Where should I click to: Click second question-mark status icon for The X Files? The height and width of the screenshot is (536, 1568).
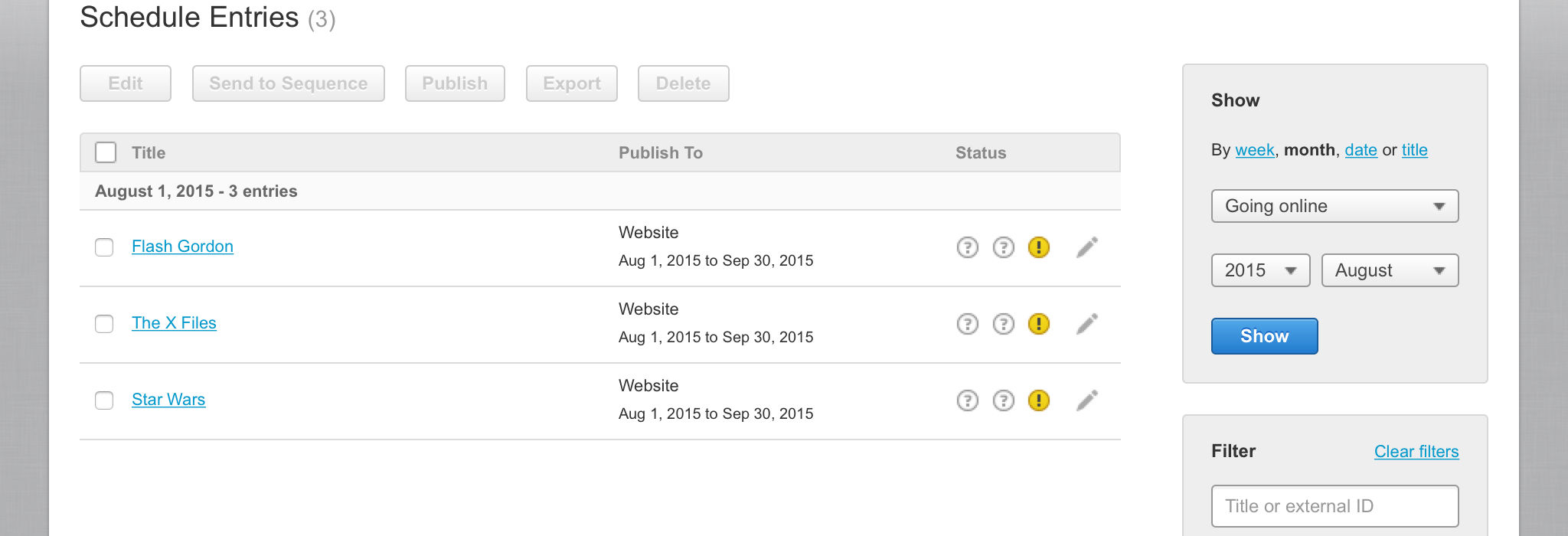1003,324
